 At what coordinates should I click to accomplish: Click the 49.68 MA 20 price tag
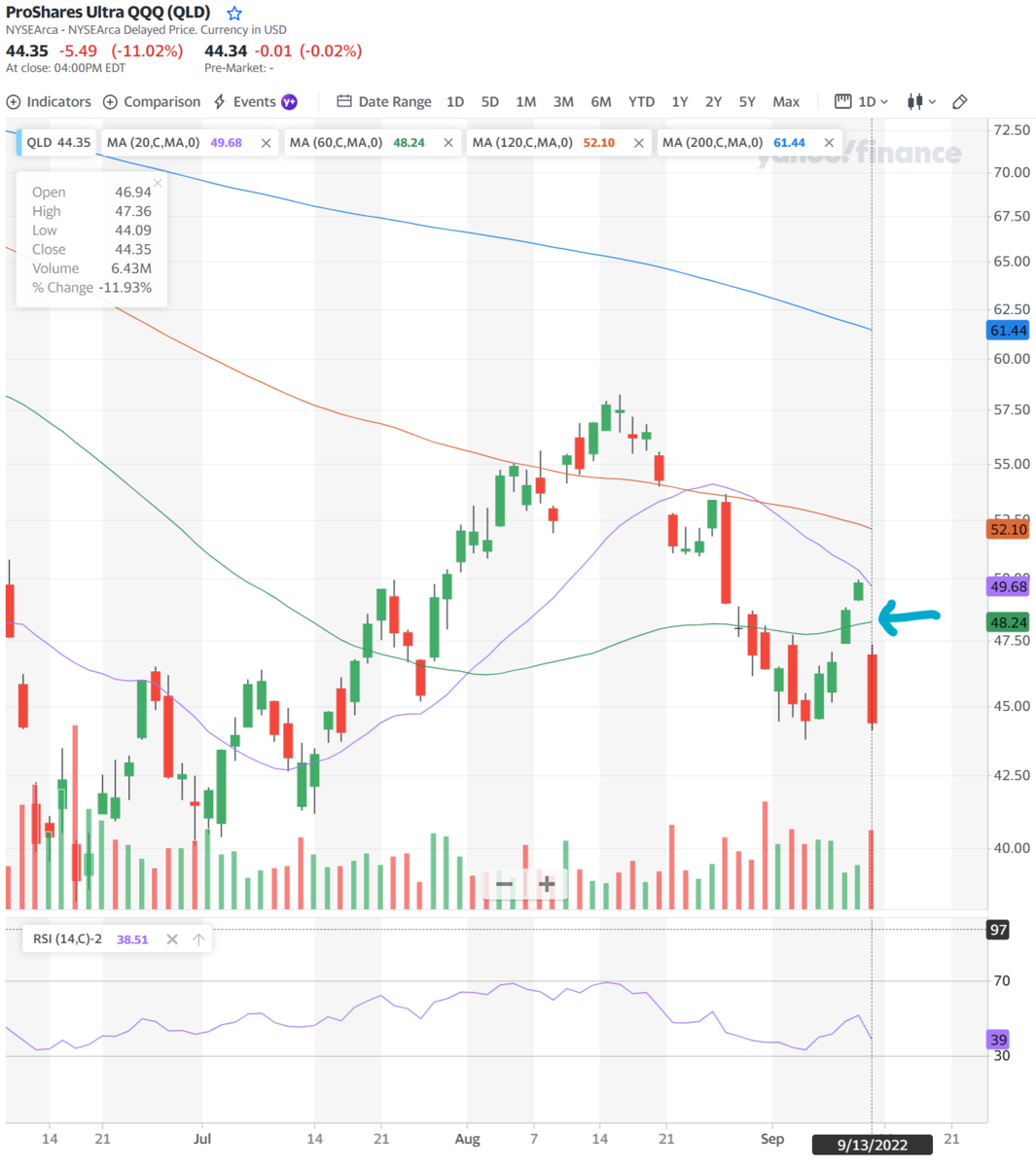(1008, 586)
